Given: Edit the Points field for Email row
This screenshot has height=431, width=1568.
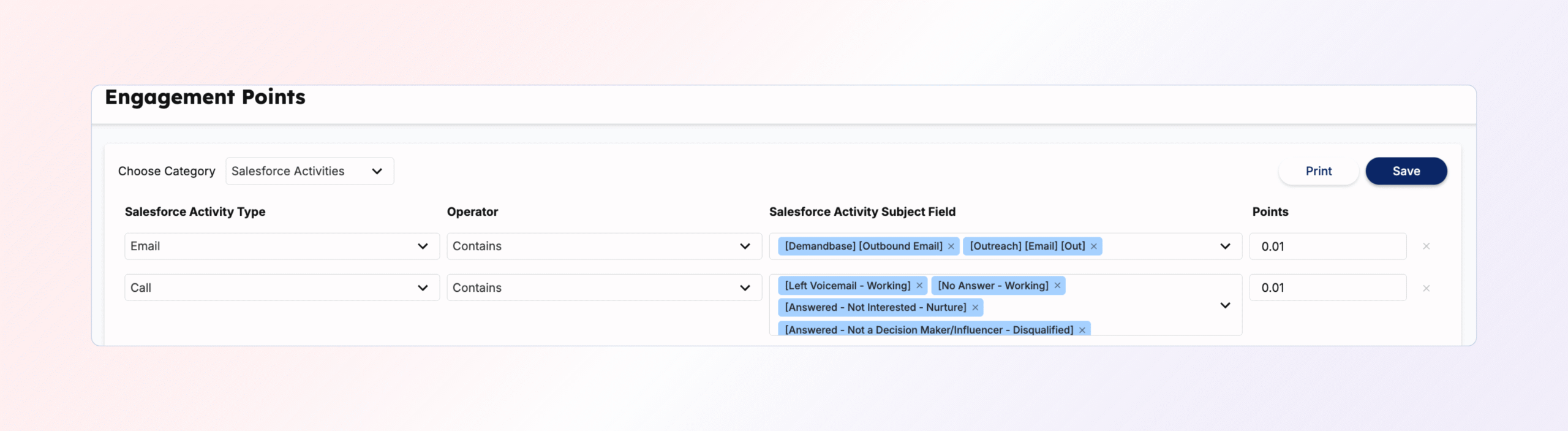Looking at the screenshot, I should [1327, 246].
